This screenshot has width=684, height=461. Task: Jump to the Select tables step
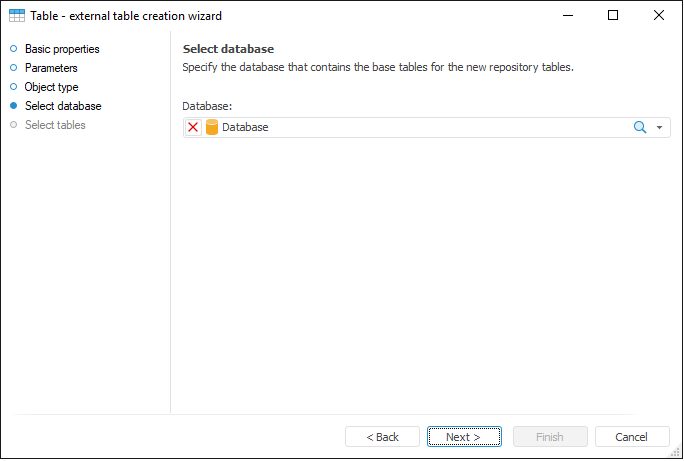click(x=55, y=125)
